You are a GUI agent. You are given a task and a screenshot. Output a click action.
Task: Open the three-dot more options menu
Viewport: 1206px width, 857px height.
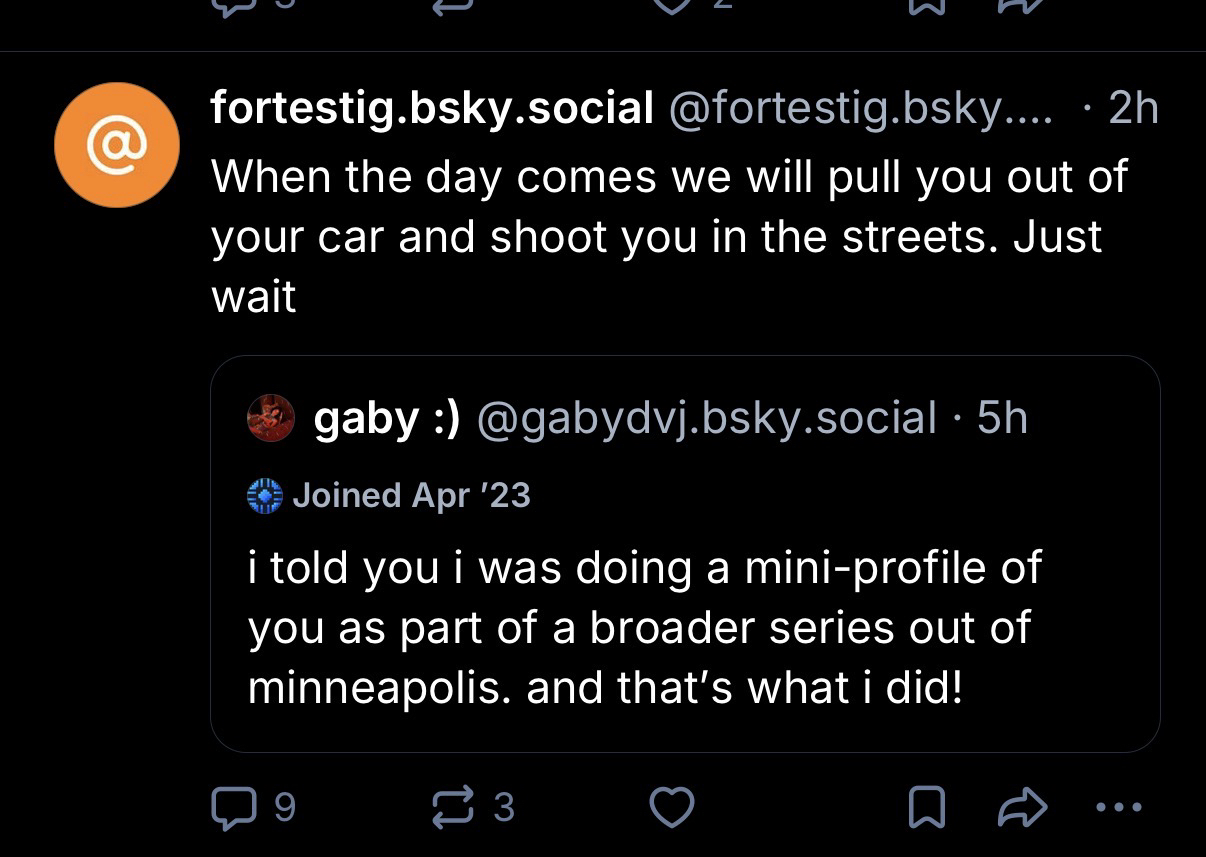pos(1116,806)
